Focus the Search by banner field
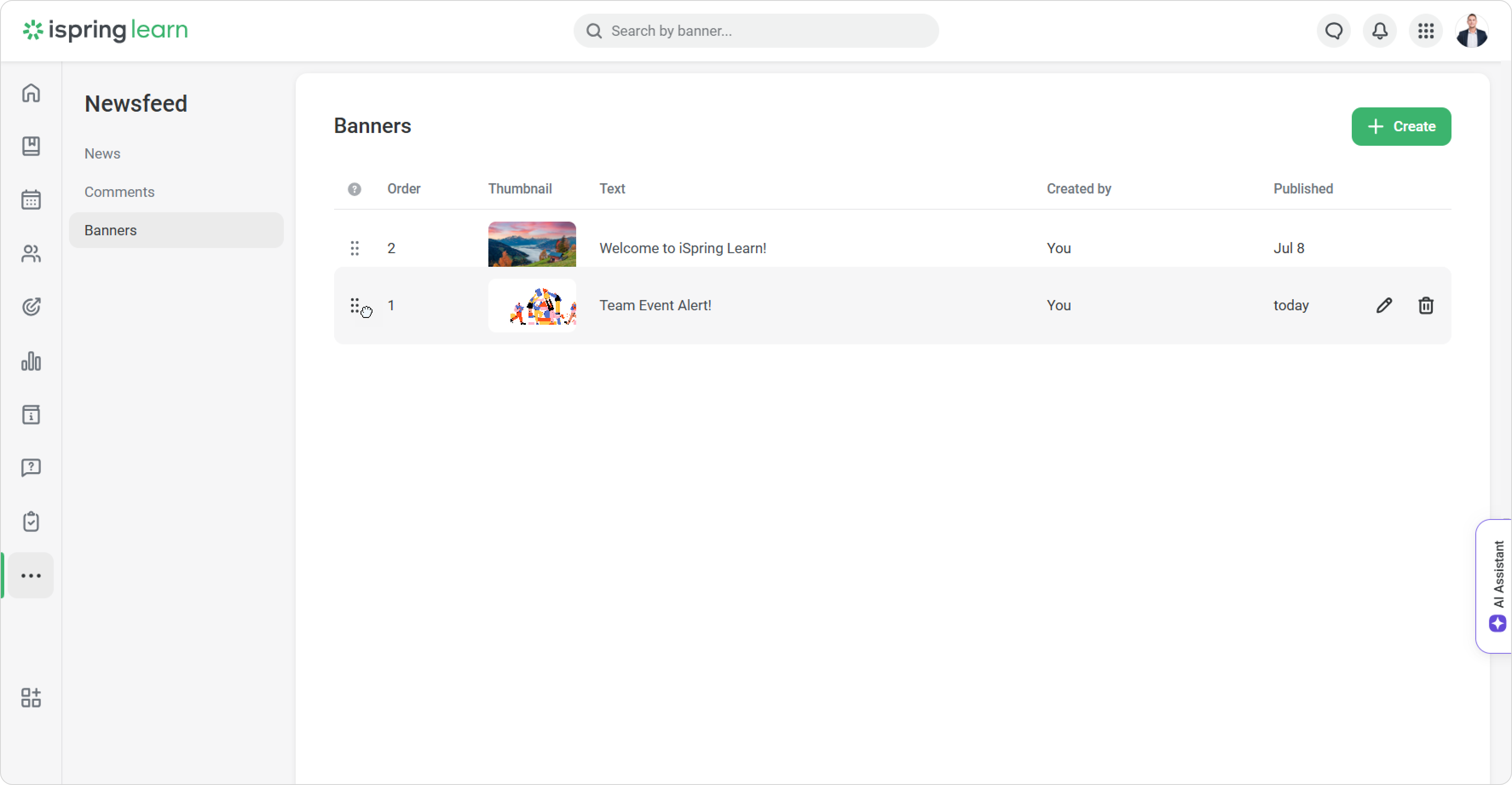The height and width of the screenshot is (785, 1512). 756,31
